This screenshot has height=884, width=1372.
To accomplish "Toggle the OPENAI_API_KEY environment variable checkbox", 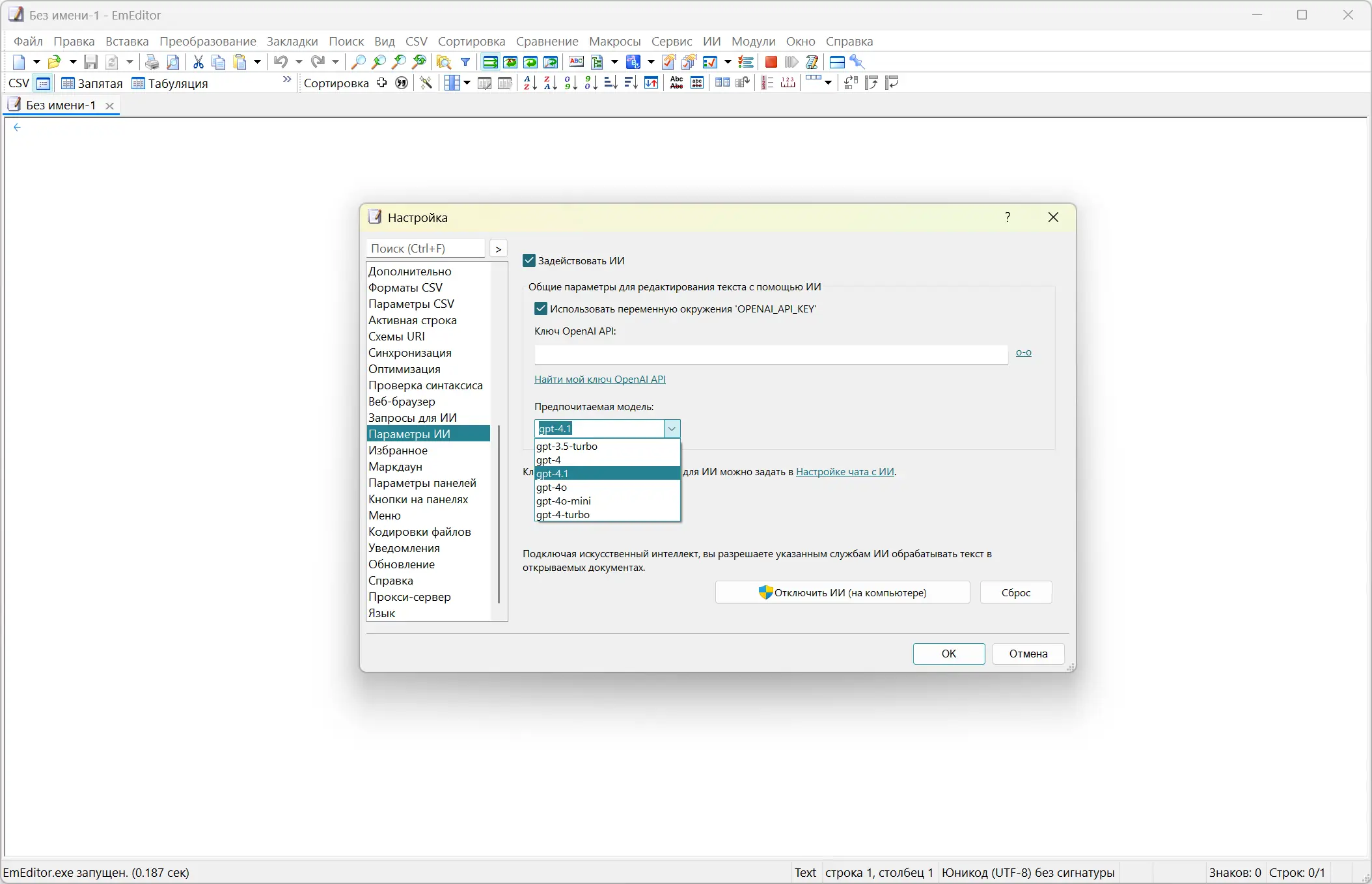I will click(x=541, y=309).
